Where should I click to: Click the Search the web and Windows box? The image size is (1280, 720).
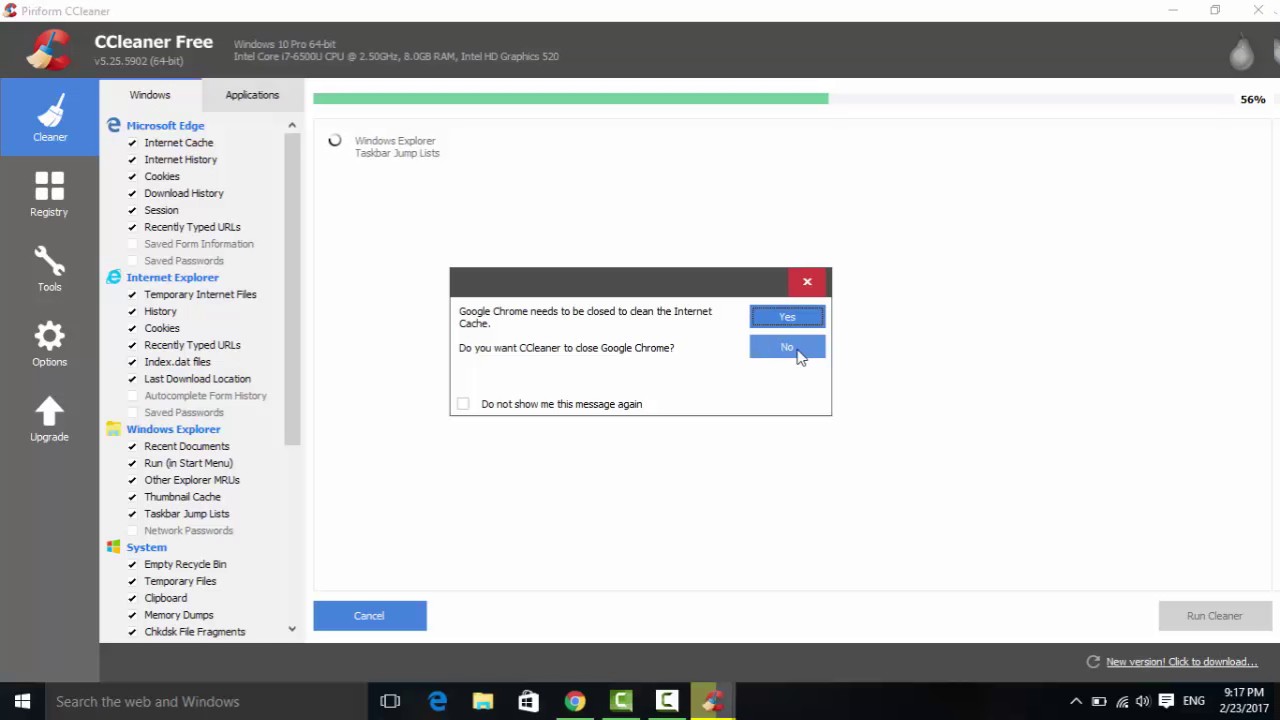click(x=206, y=701)
